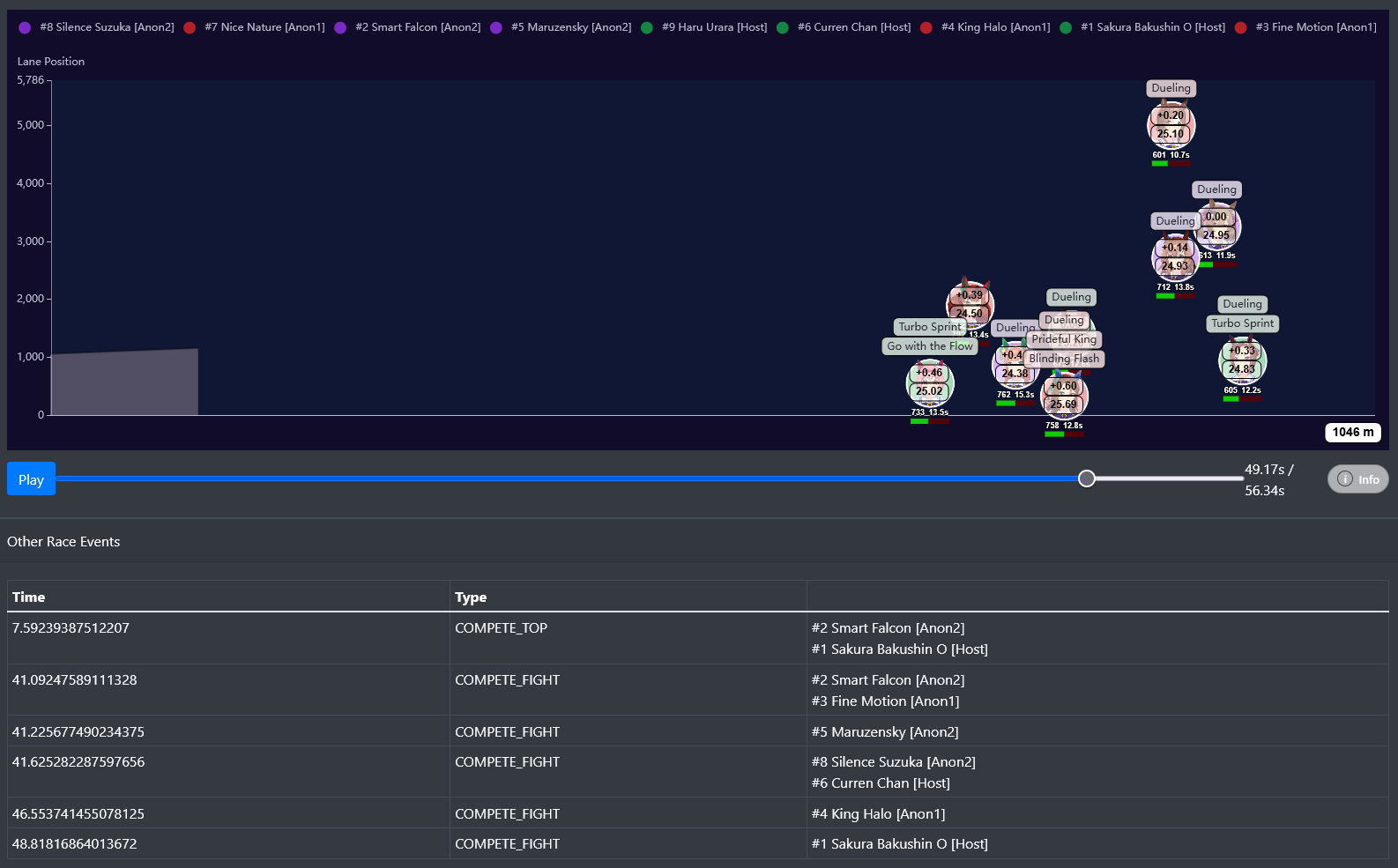The image size is (1398, 868).
Task: Select the runner marker showing speed 24.95
Action: click(1217, 226)
